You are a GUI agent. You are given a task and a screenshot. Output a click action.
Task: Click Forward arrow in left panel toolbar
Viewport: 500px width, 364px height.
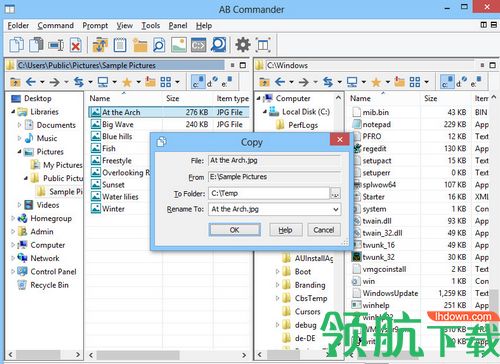55,82
